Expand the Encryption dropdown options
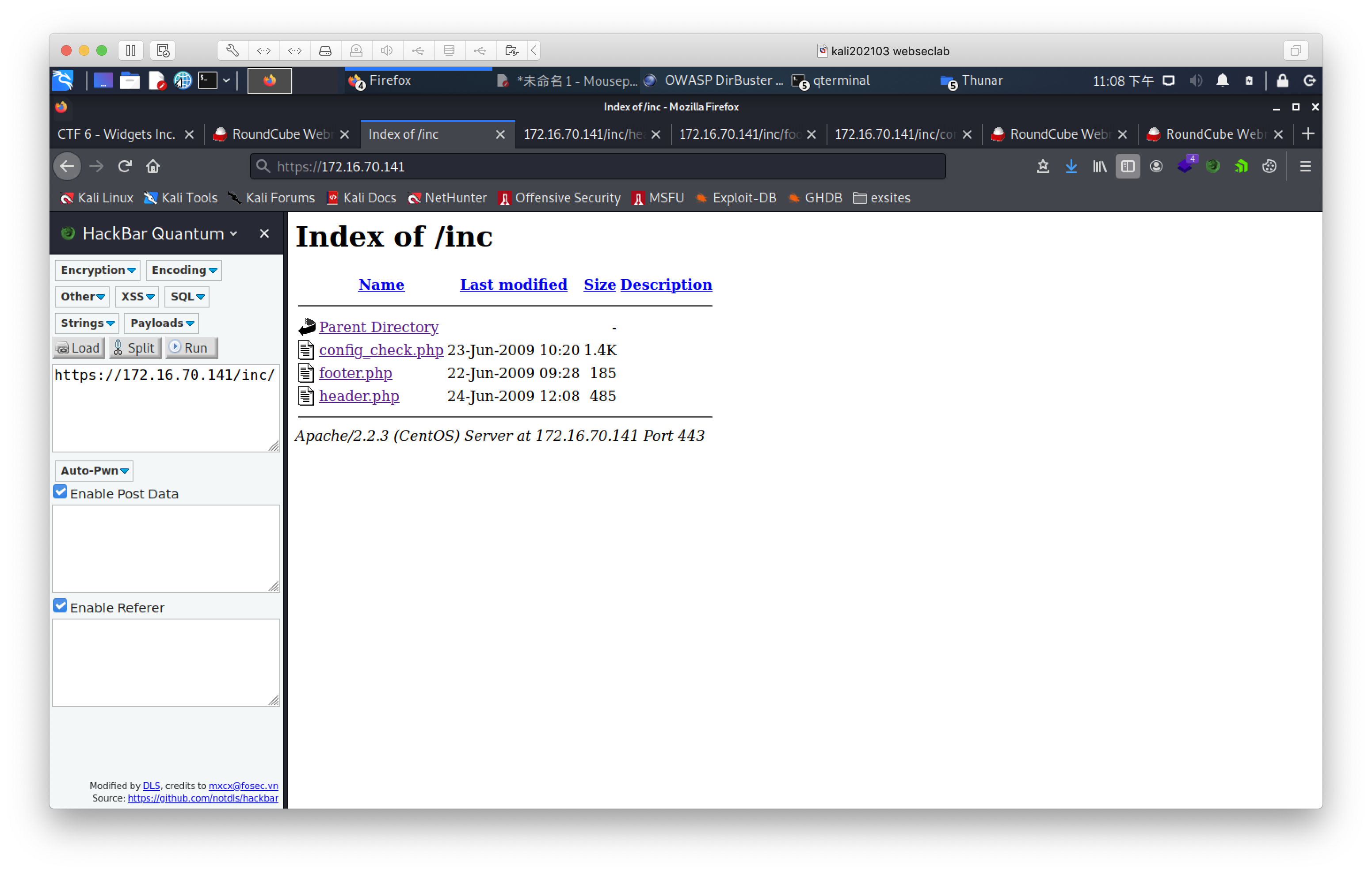 (97, 269)
